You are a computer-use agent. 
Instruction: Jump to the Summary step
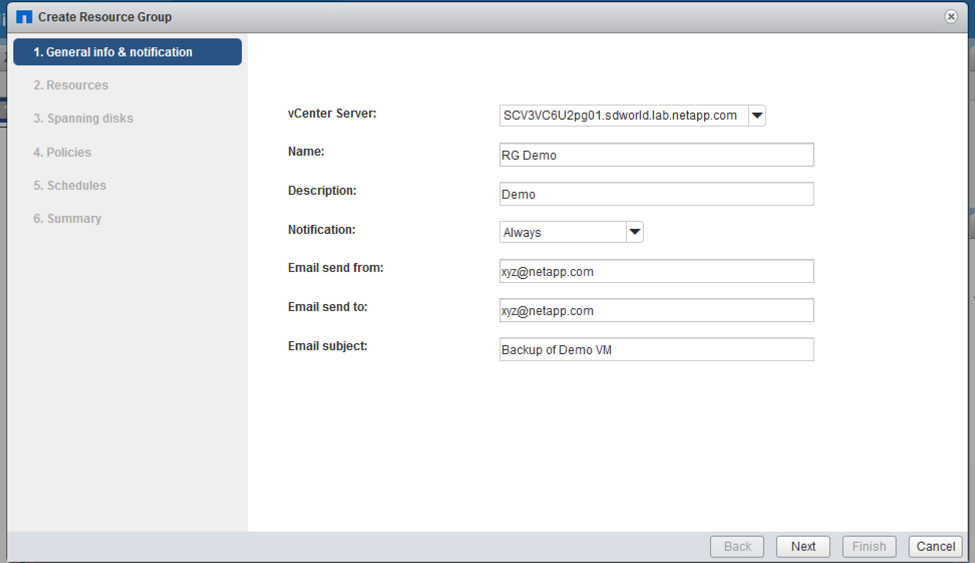67,219
